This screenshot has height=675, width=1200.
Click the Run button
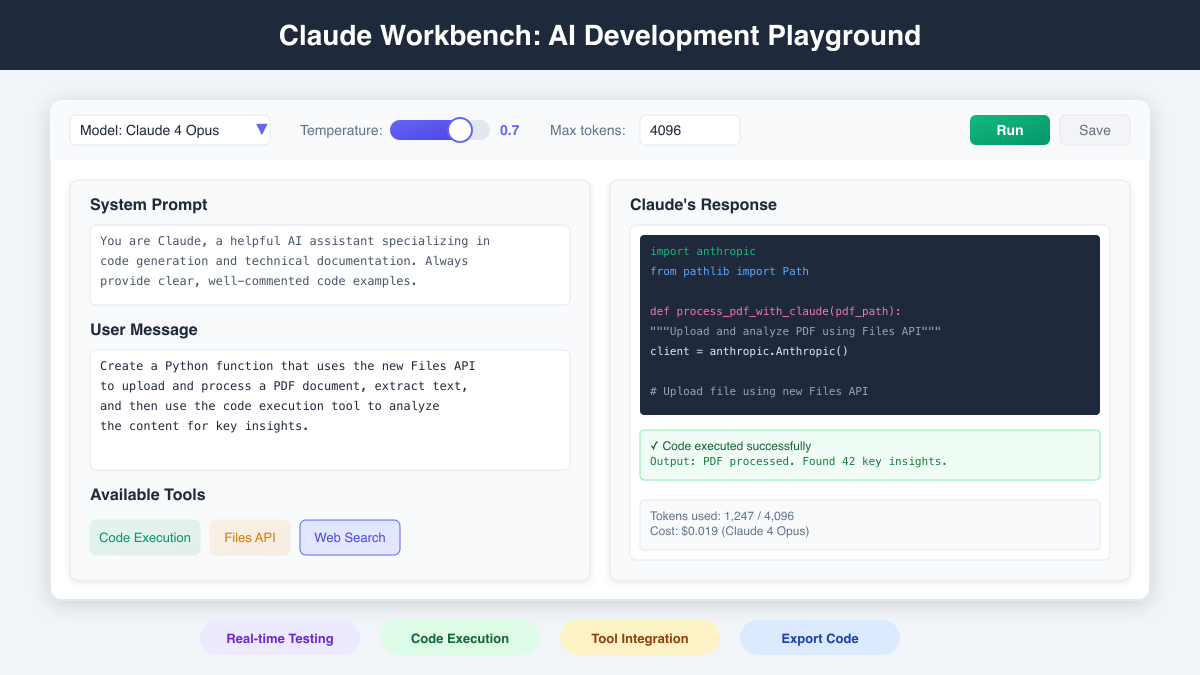pos(1009,130)
